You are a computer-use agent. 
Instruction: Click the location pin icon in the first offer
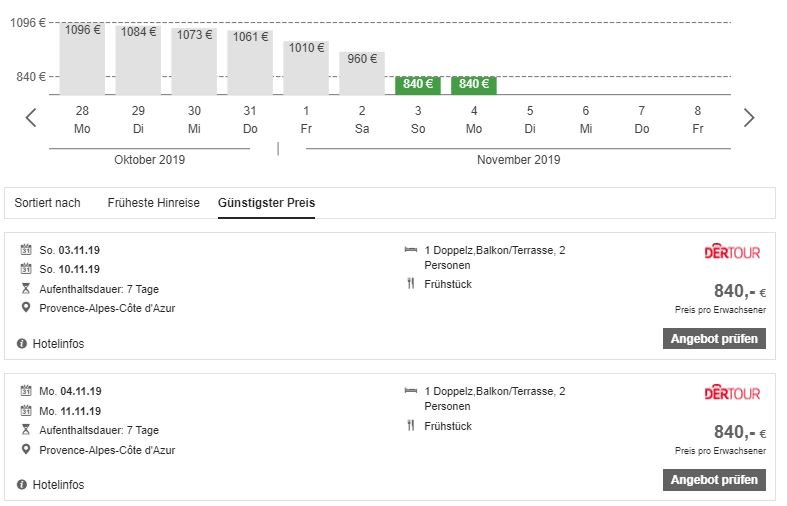(25, 308)
